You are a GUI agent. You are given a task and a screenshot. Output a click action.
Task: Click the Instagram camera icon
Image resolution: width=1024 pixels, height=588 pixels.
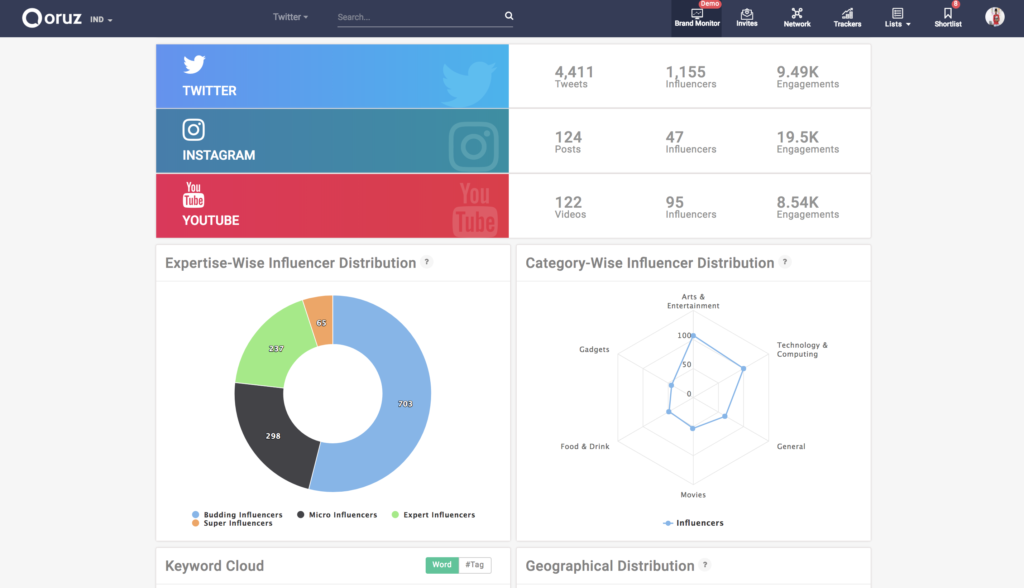(193, 129)
